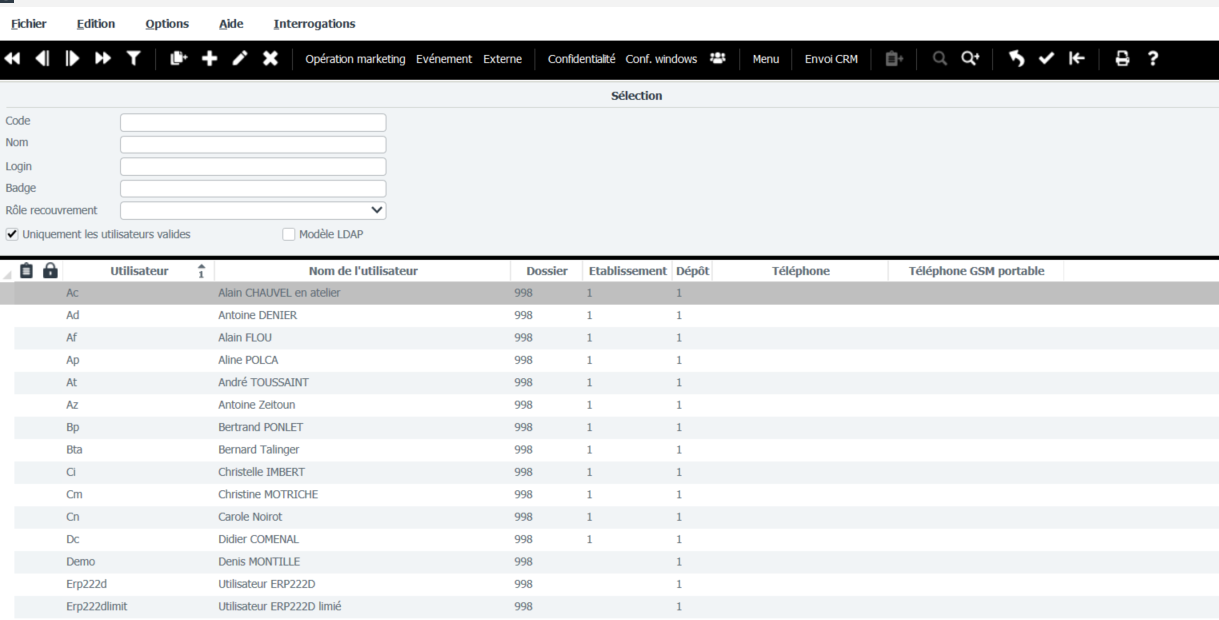Click the Dépôt column header

click(x=693, y=271)
